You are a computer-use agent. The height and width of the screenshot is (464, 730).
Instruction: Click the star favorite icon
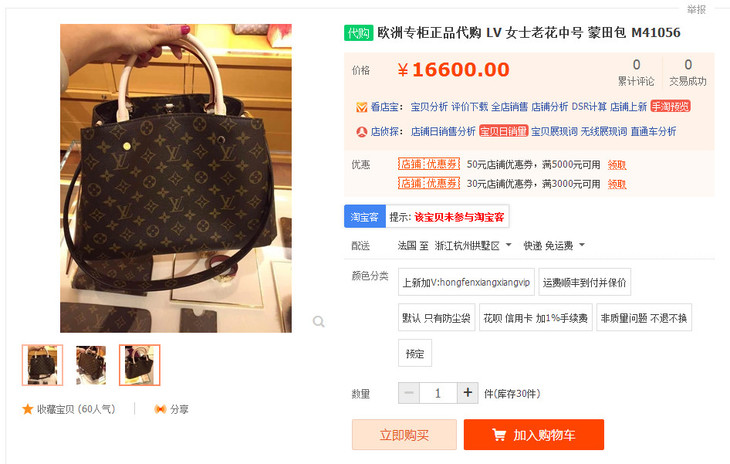coord(27,409)
